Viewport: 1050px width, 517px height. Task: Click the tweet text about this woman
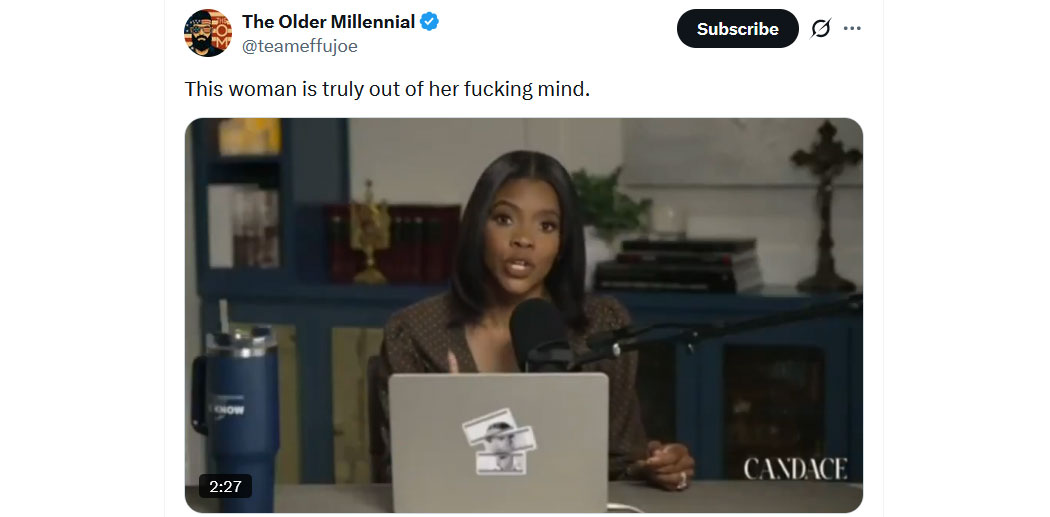tap(387, 89)
